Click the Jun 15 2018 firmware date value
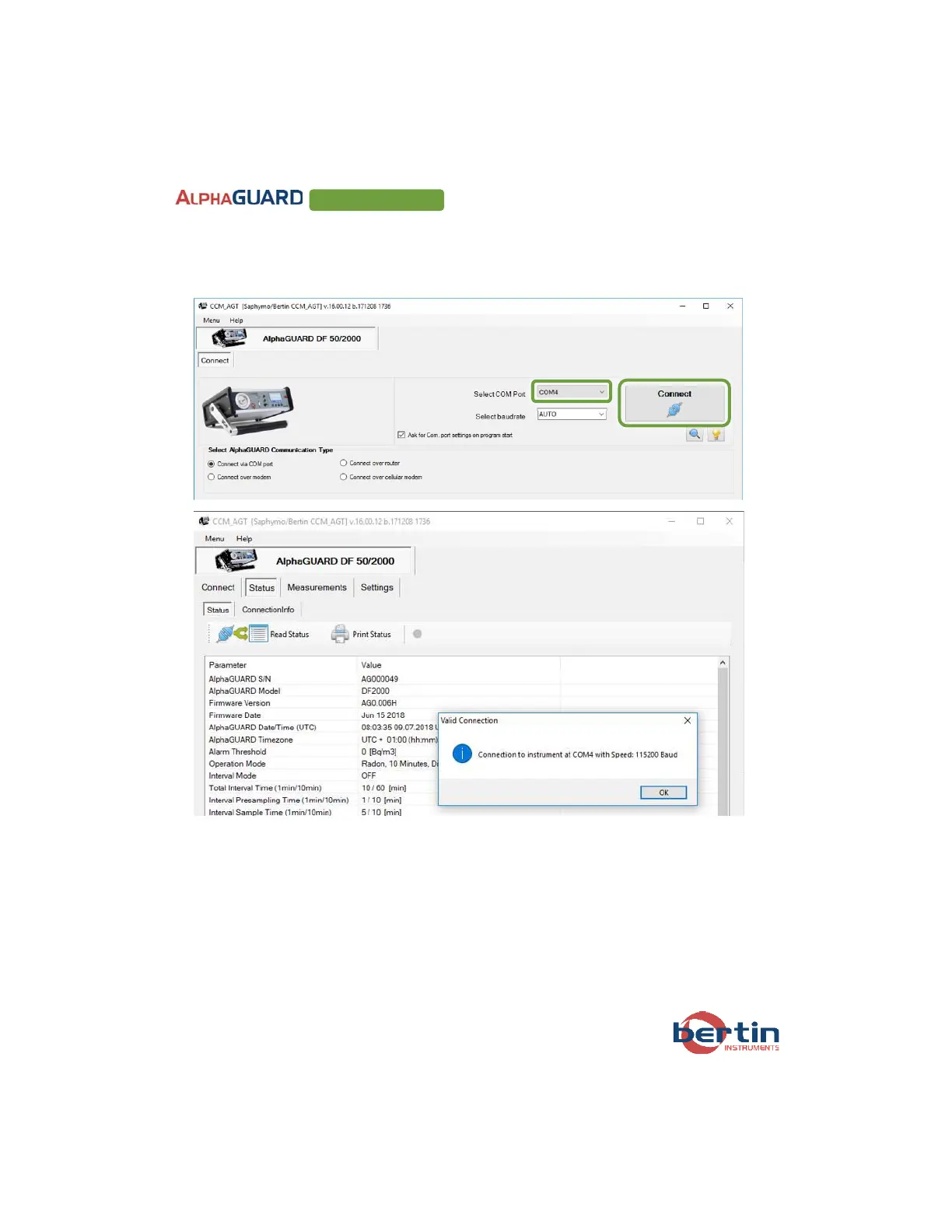This screenshot has width=952, height=1232. coord(383,716)
